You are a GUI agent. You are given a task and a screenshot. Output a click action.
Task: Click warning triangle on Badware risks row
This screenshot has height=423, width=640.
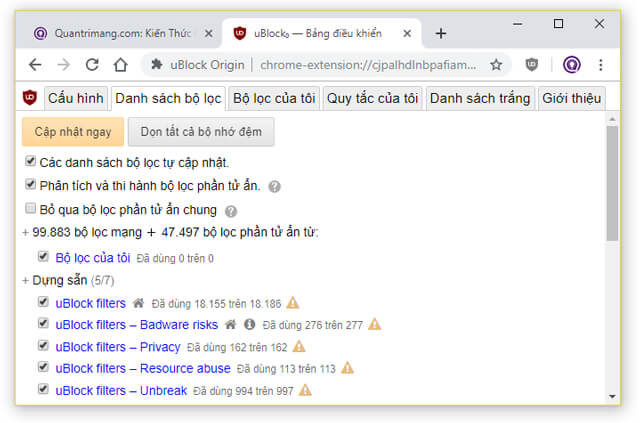[374, 325]
